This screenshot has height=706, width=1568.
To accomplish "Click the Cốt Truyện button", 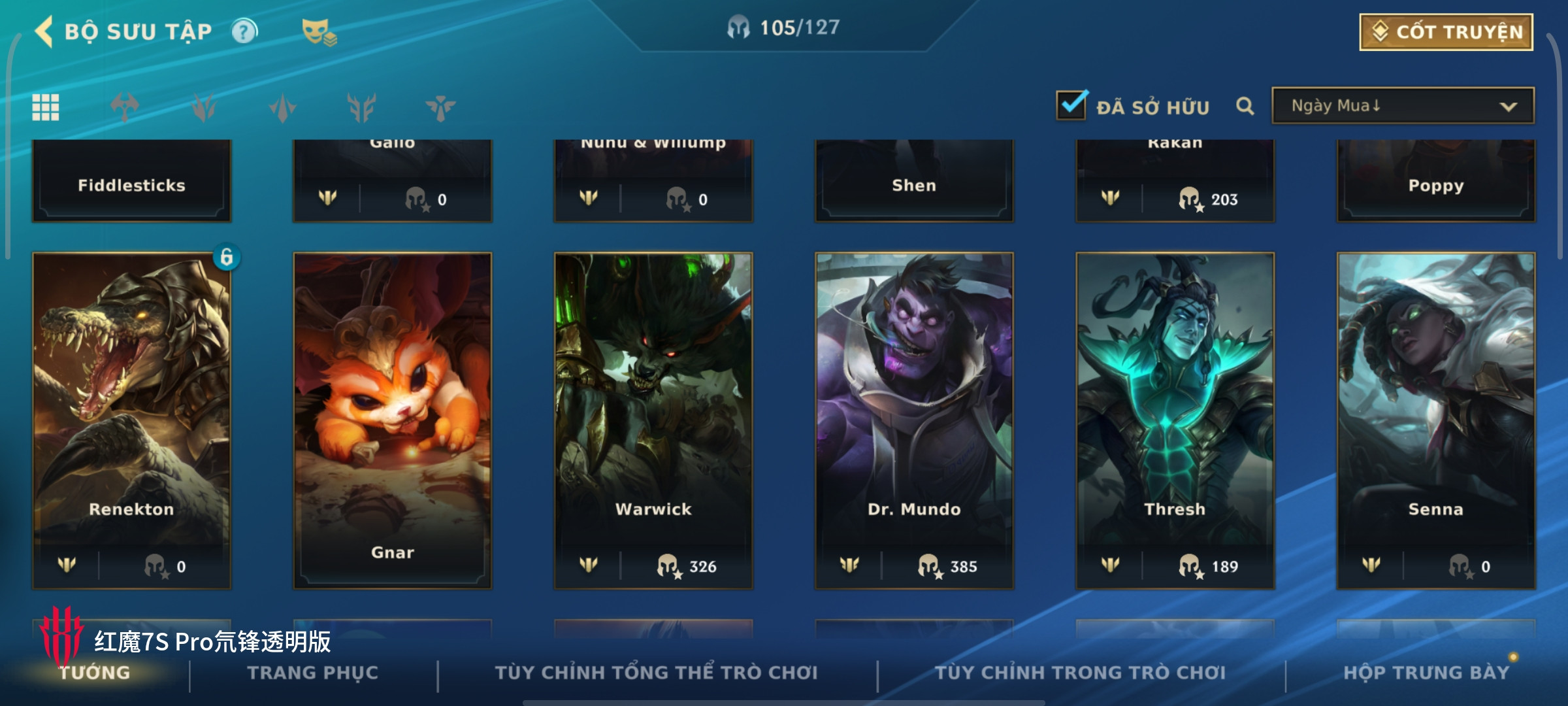I will [x=1446, y=32].
